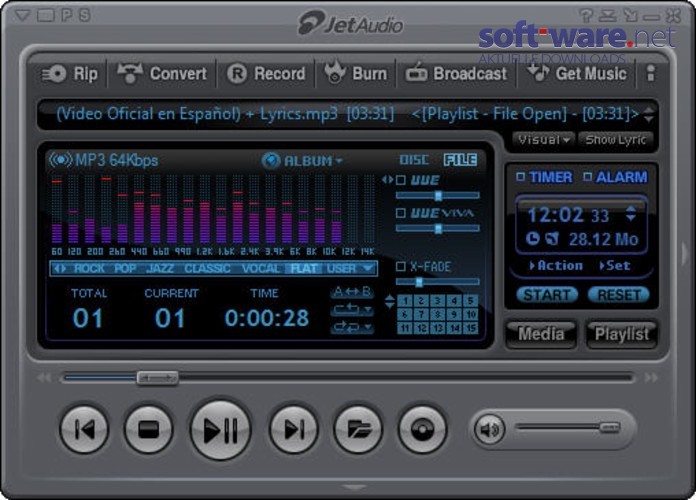Click the stop playback button
This screenshot has width=696, height=500.
(x=148, y=429)
